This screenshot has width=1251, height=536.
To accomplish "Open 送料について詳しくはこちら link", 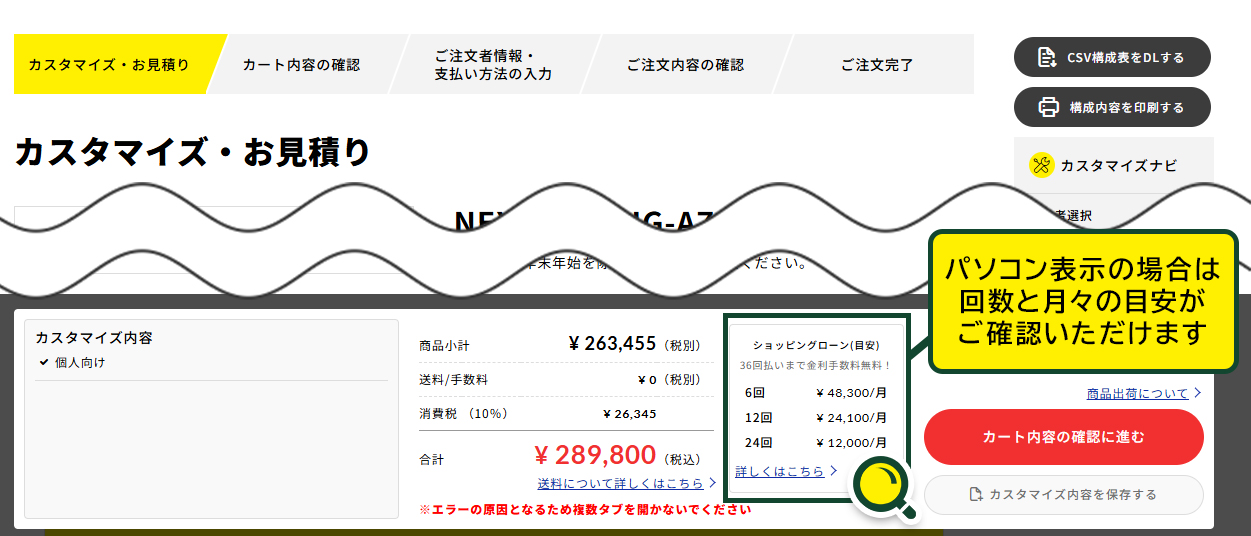I will 620,483.
